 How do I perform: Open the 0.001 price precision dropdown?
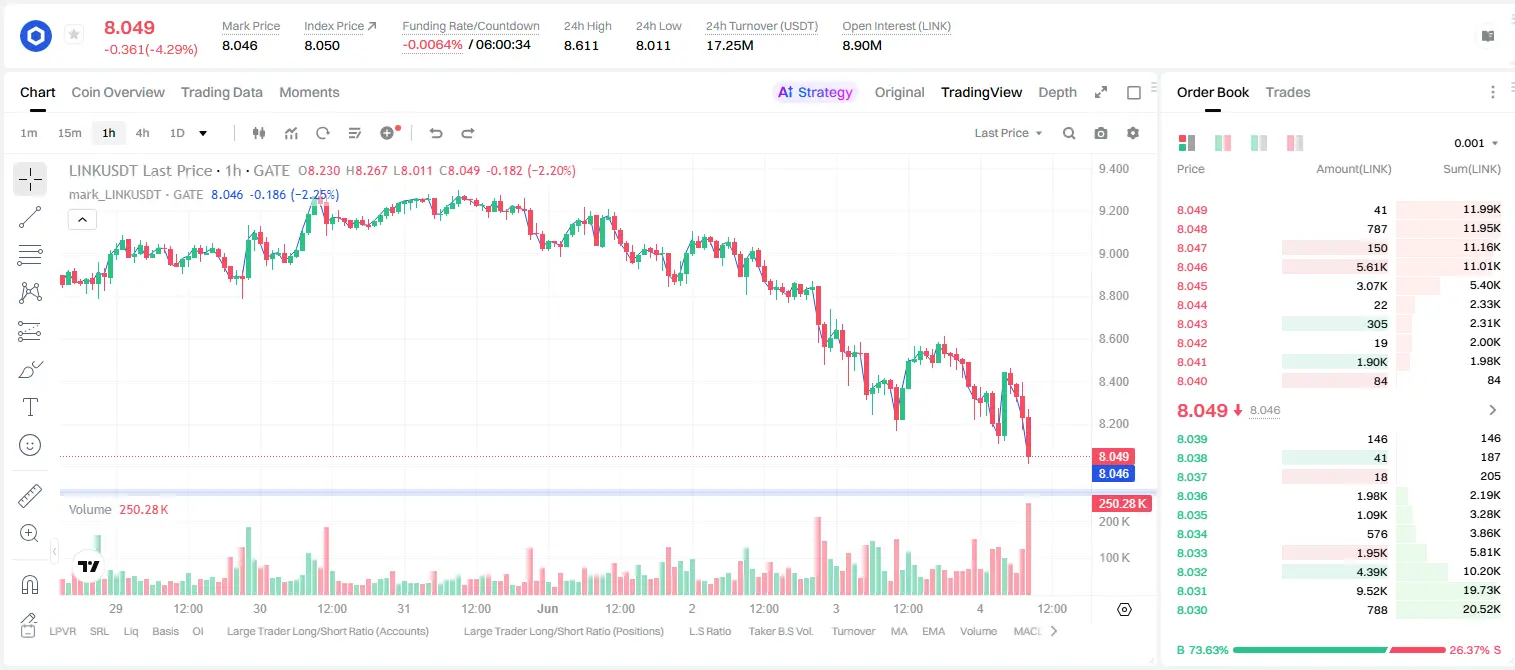tap(1476, 143)
